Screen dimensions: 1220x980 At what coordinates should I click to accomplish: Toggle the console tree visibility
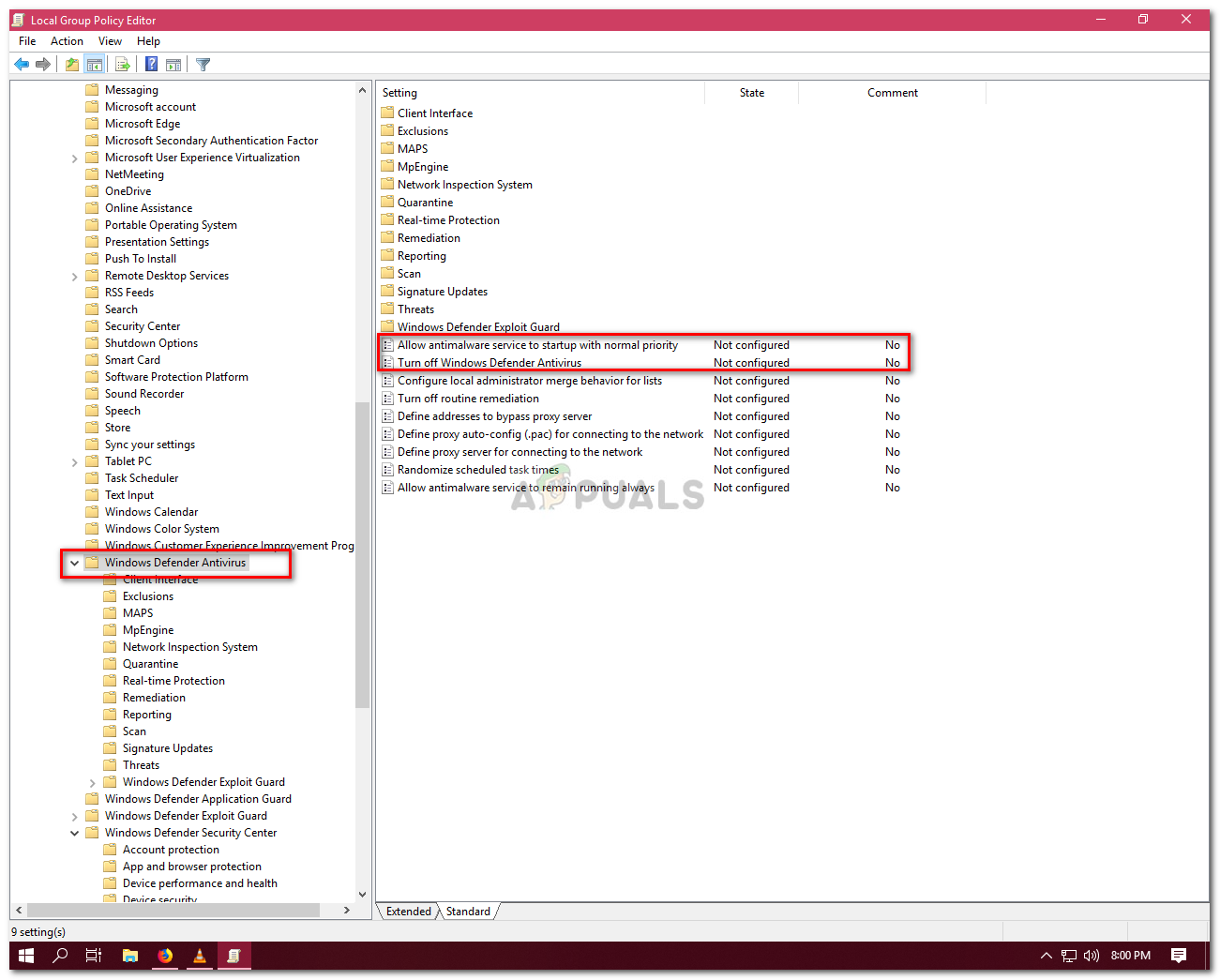point(95,64)
